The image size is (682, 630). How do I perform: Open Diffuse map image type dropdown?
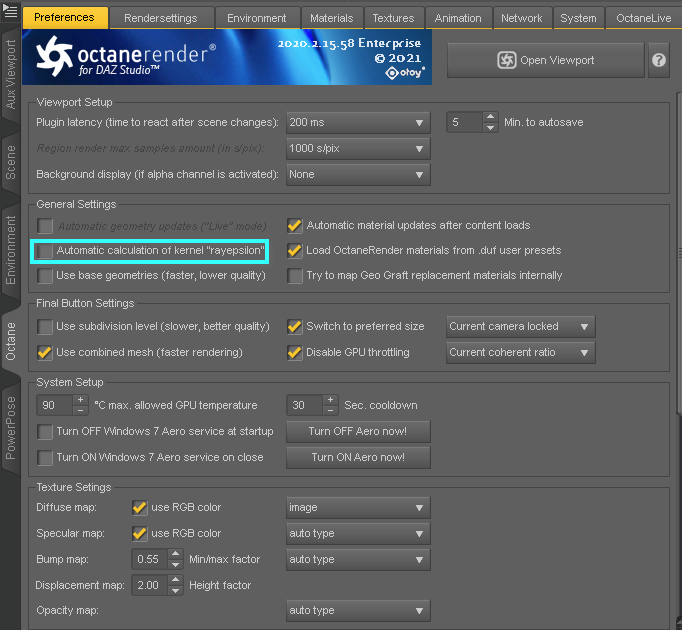click(358, 508)
